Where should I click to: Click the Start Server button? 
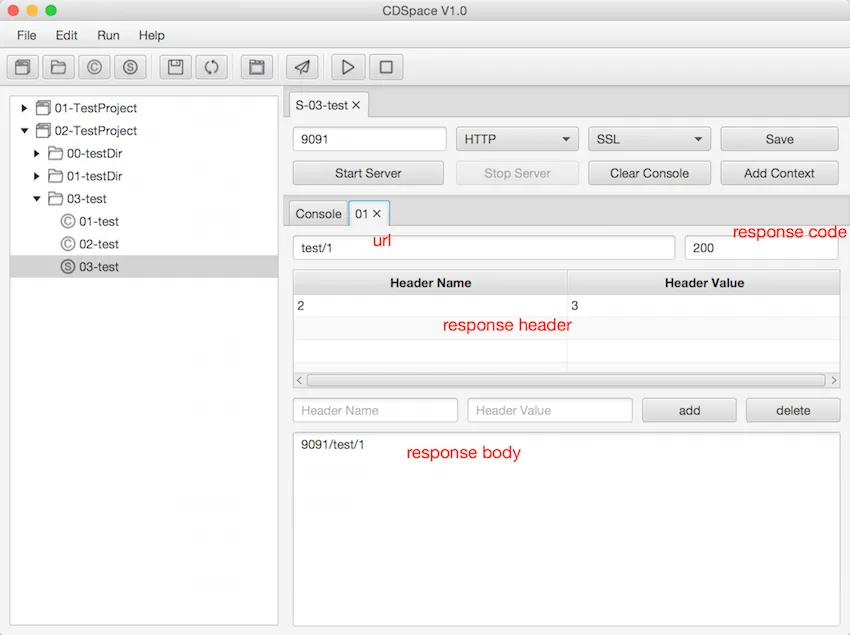click(x=368, y=174)
